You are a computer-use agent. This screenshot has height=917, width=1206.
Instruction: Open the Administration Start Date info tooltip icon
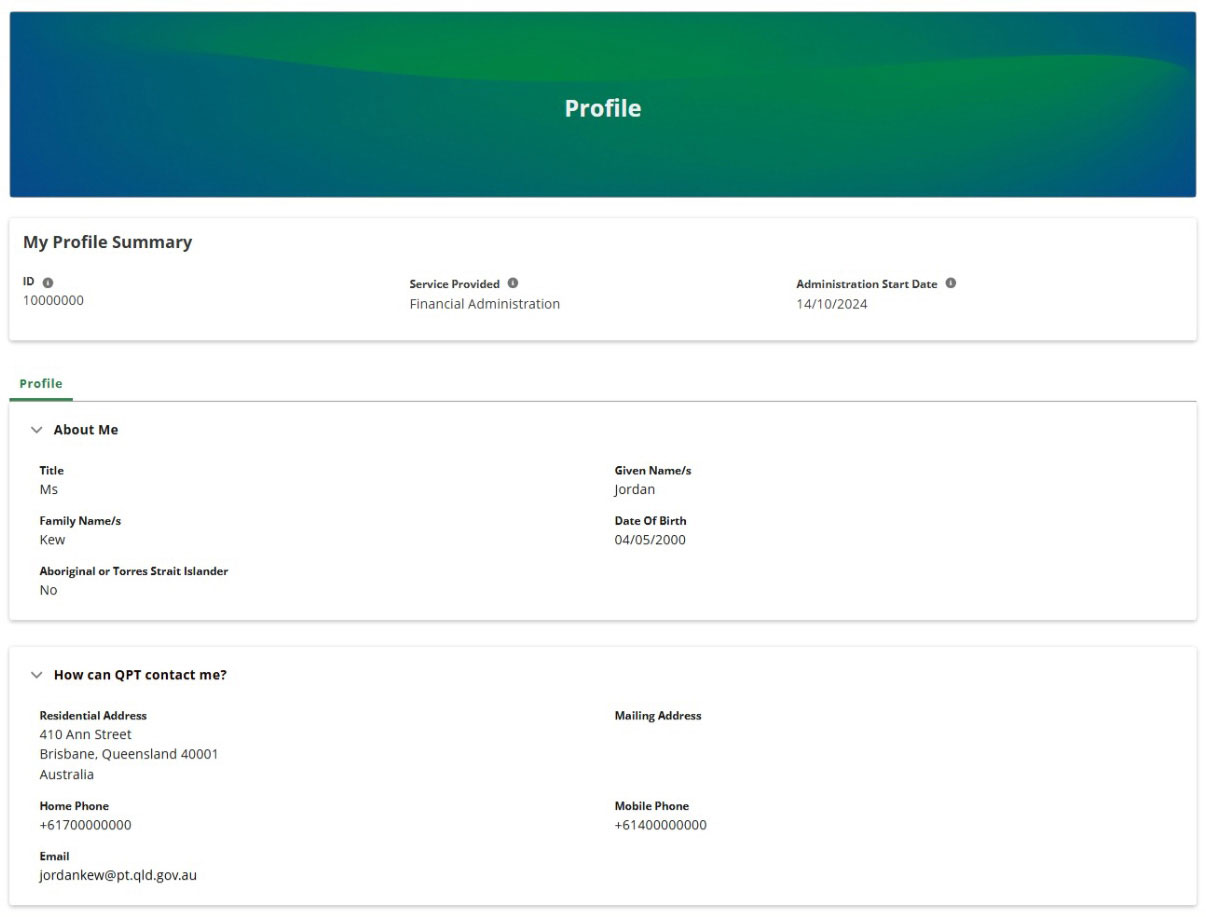[x=950, y=282]
